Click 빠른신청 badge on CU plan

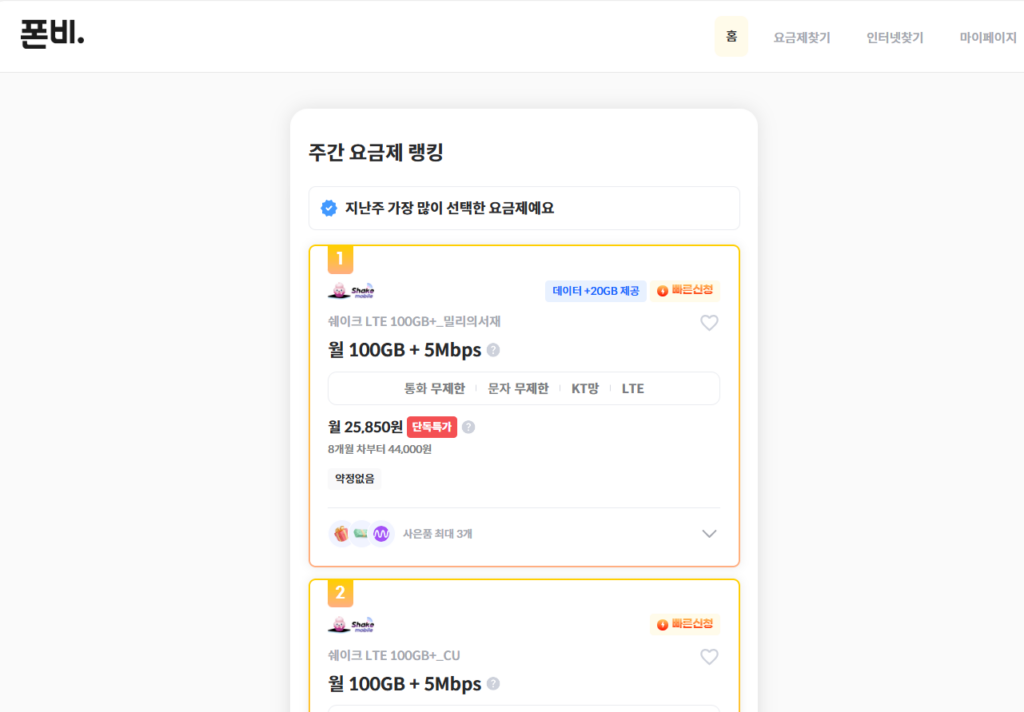coord(685,624)
